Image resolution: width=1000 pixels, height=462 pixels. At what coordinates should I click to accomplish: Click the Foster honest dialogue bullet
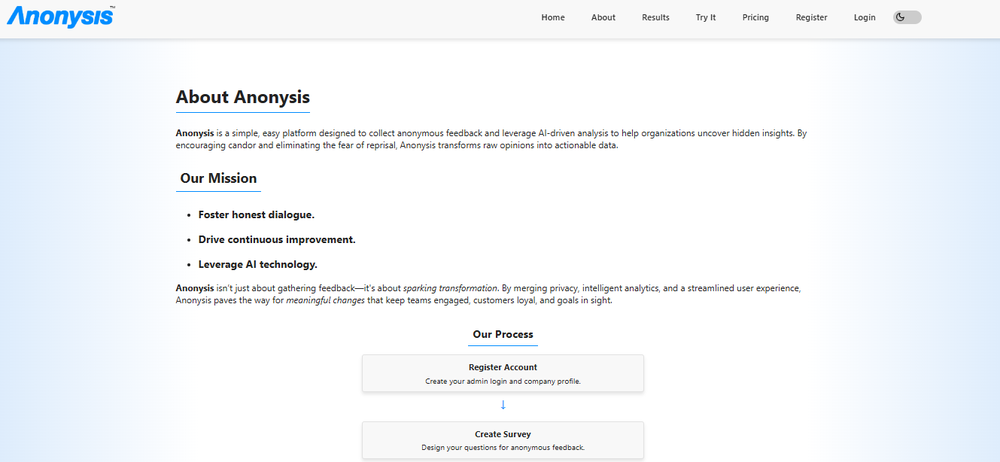[256, 215]
